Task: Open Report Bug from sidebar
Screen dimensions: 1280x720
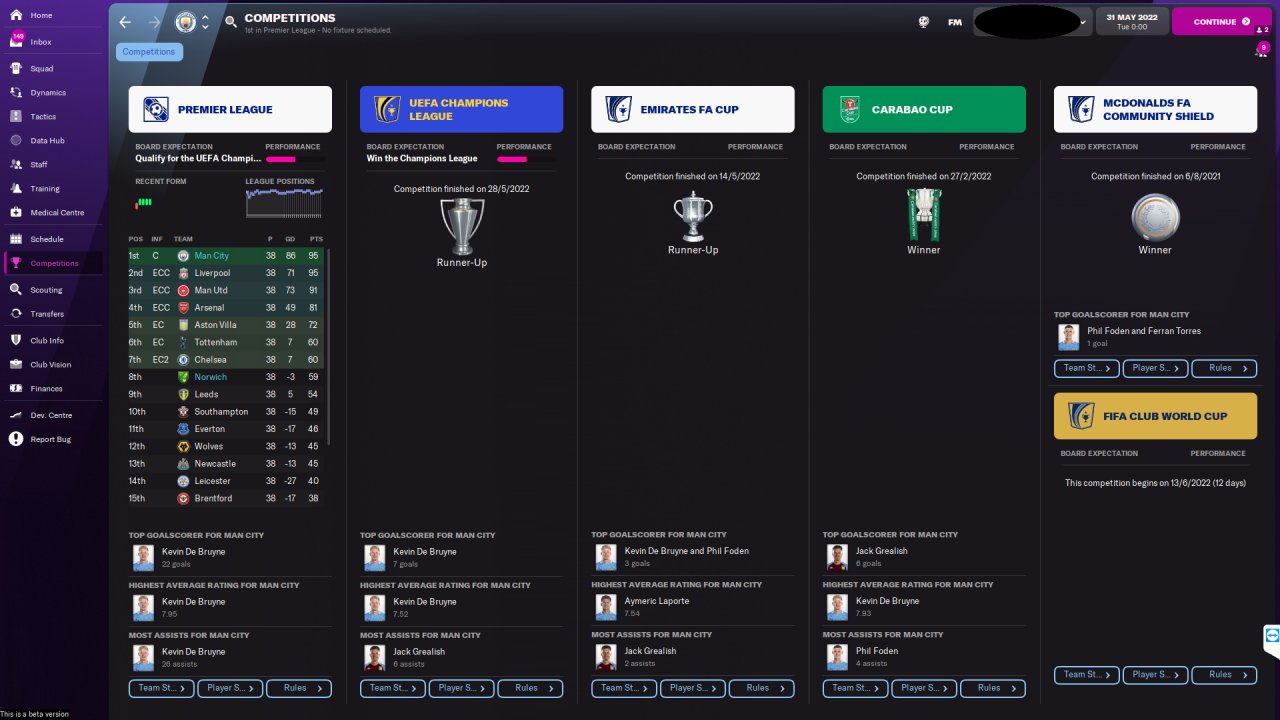Action: pos(52,439)
